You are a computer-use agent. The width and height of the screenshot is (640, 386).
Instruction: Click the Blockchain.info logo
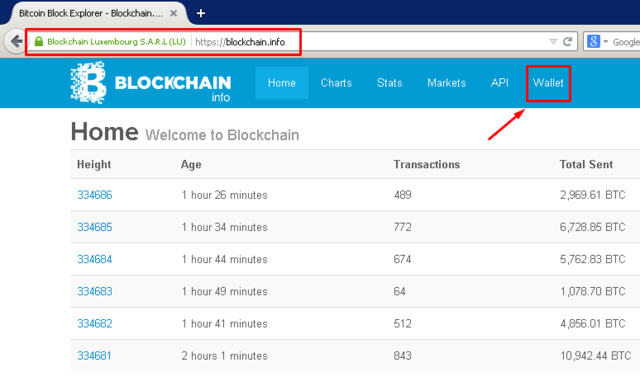tap(151, 83)
